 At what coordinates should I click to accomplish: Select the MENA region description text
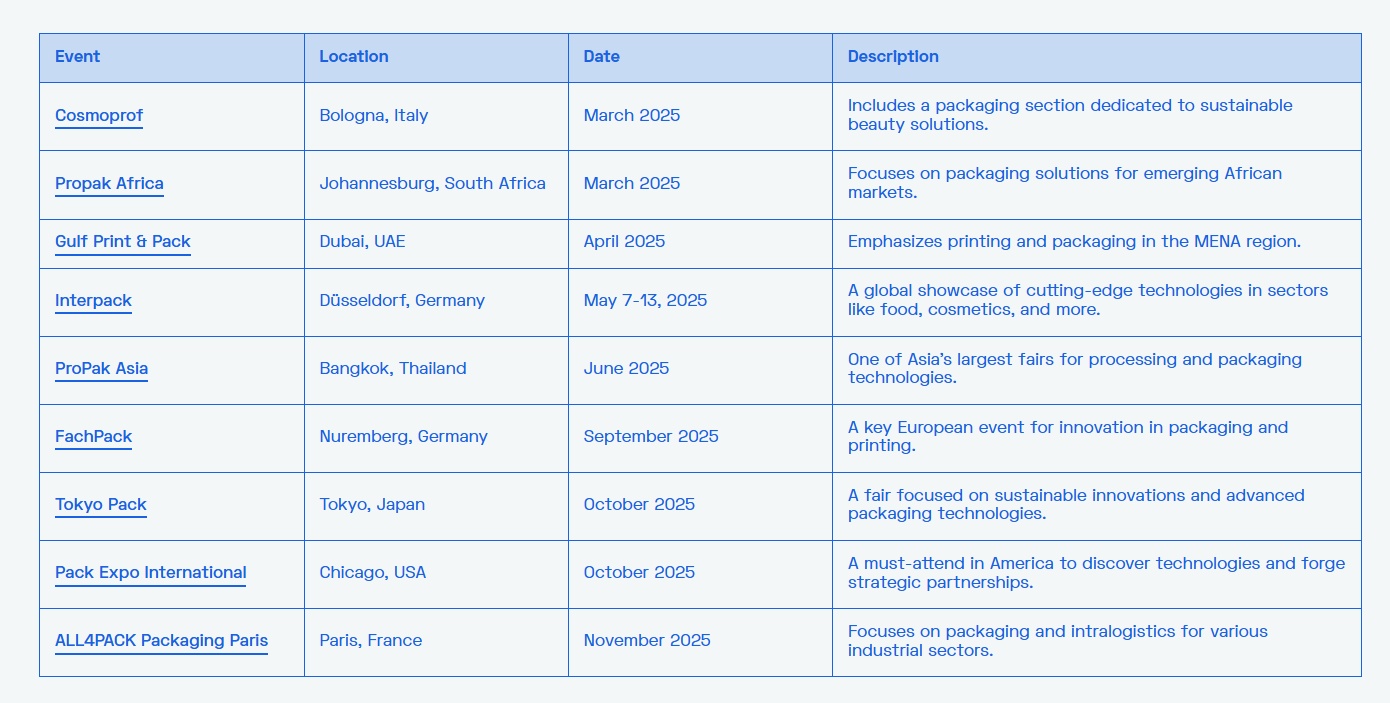(x=1074, y=242)
